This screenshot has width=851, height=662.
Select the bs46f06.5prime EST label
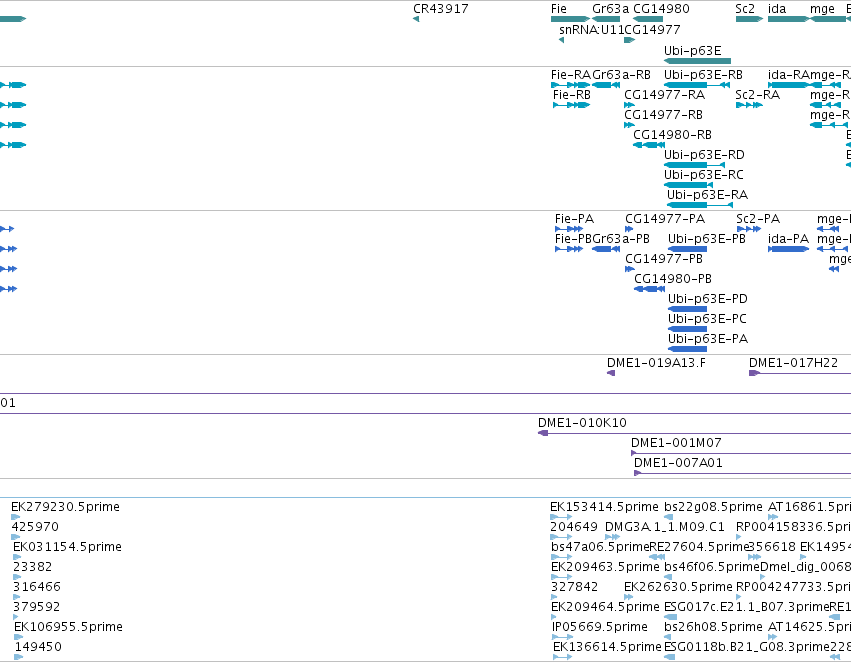[x=712, y=567]
